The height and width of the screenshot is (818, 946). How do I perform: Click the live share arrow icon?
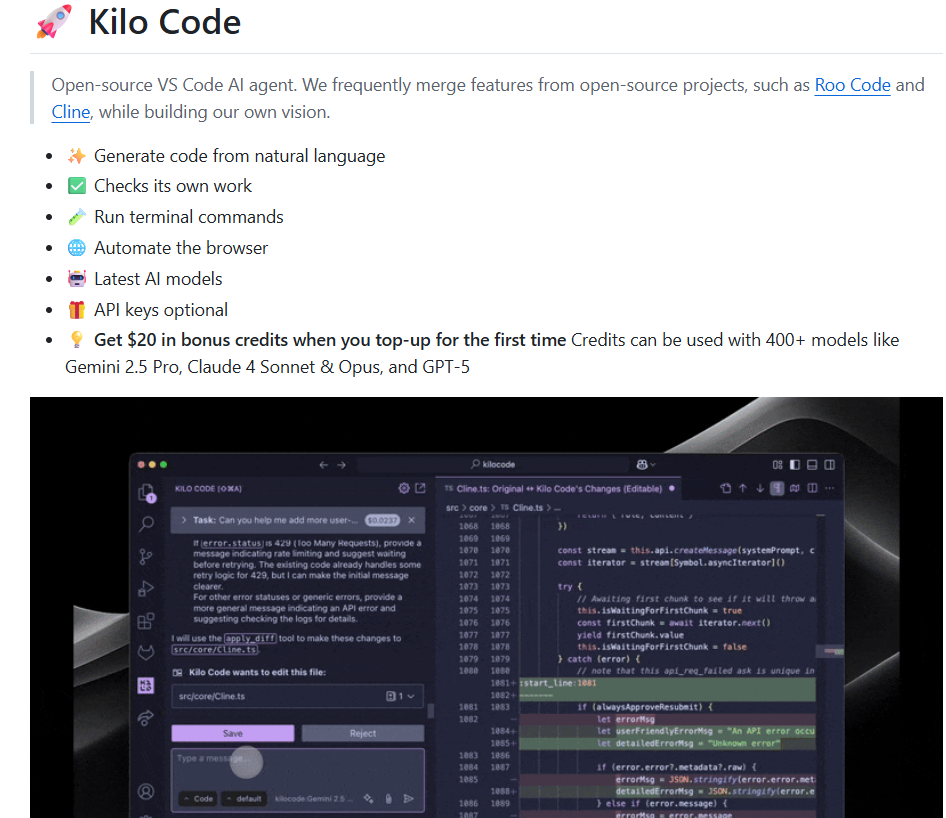pos(146,717)
